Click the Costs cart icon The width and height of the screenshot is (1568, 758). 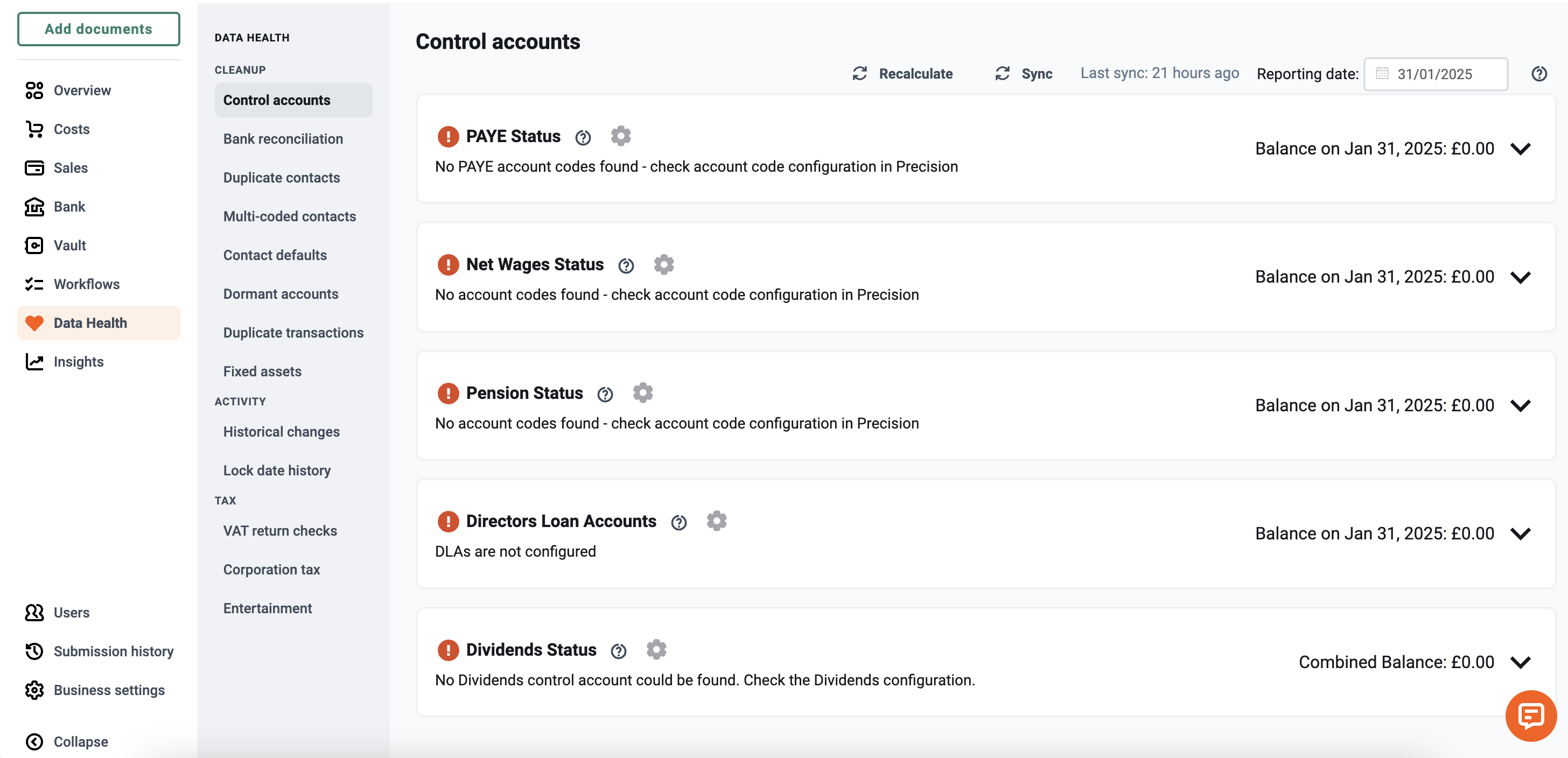click(34, 129)
